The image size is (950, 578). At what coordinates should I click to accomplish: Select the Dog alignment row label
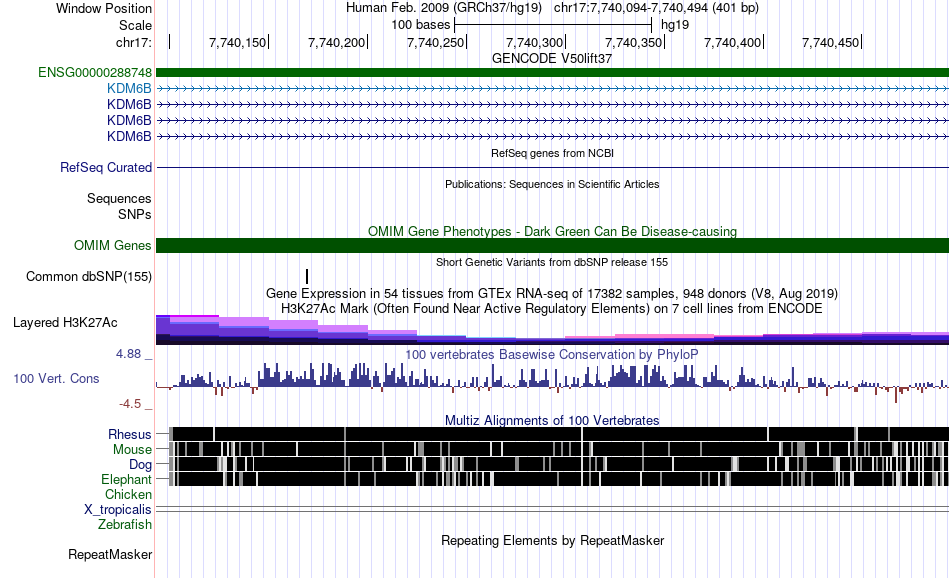[x=141, y=464]
